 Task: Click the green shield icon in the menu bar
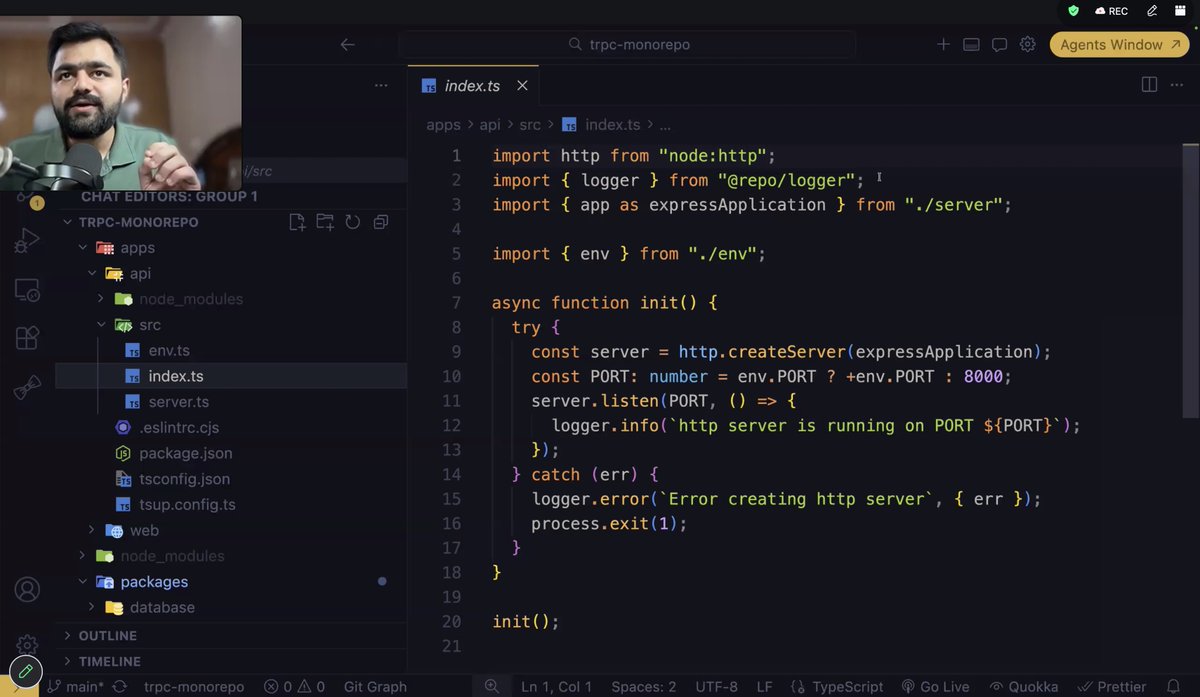pyautogui.click(x=1073, y=11)
